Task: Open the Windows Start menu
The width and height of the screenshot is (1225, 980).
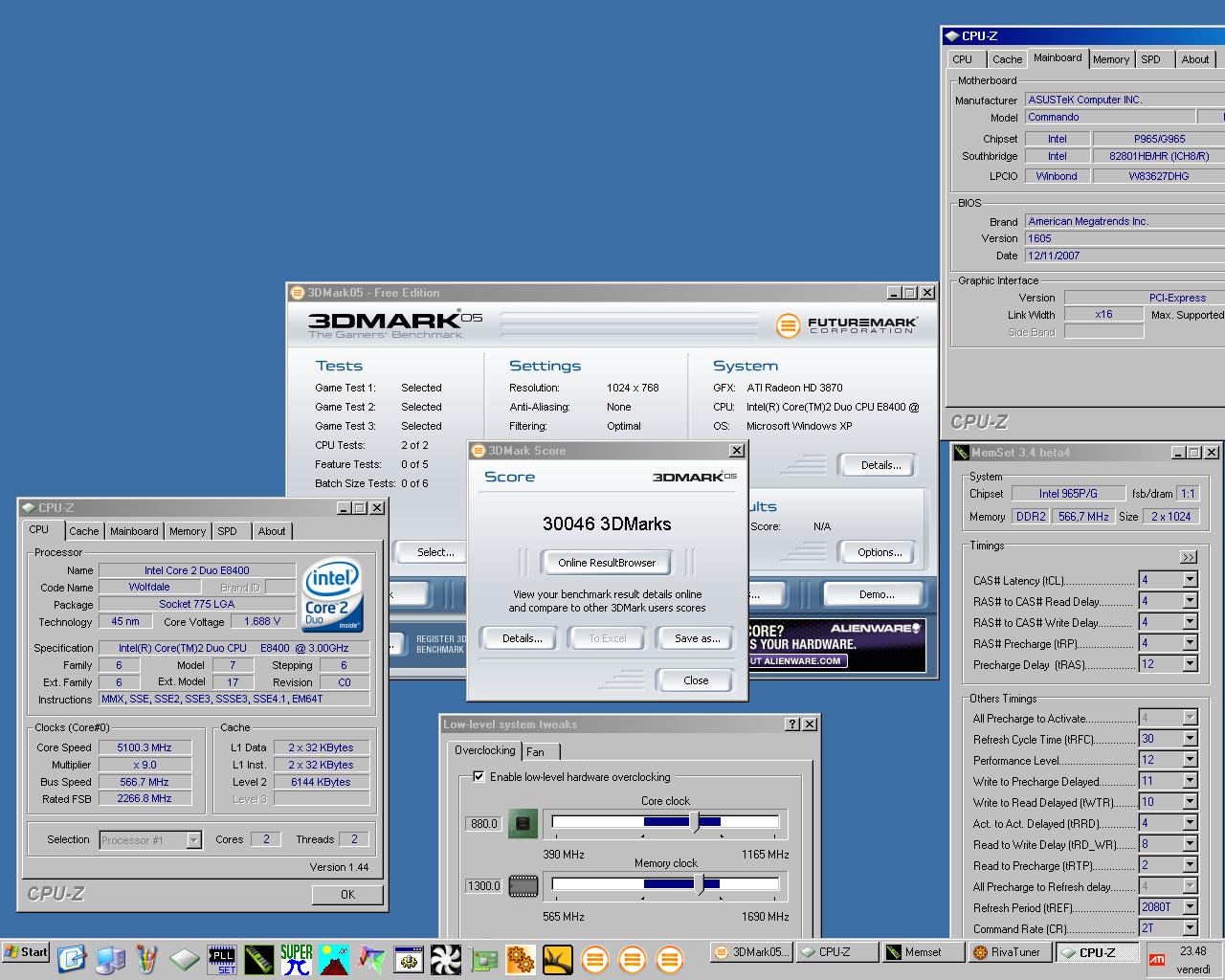Action: 26,952
